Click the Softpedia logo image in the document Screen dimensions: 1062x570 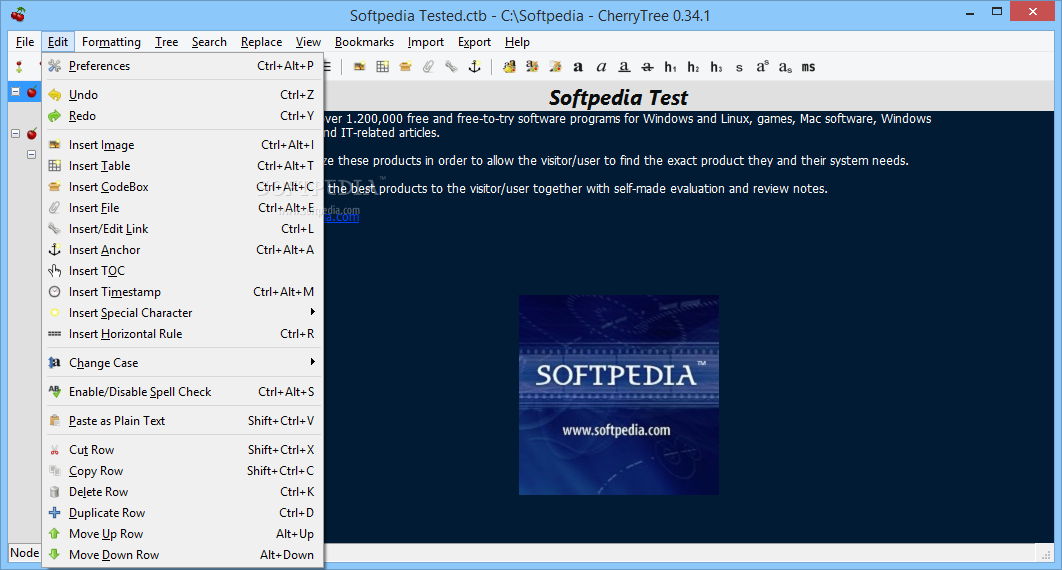(x=619, y=395)
